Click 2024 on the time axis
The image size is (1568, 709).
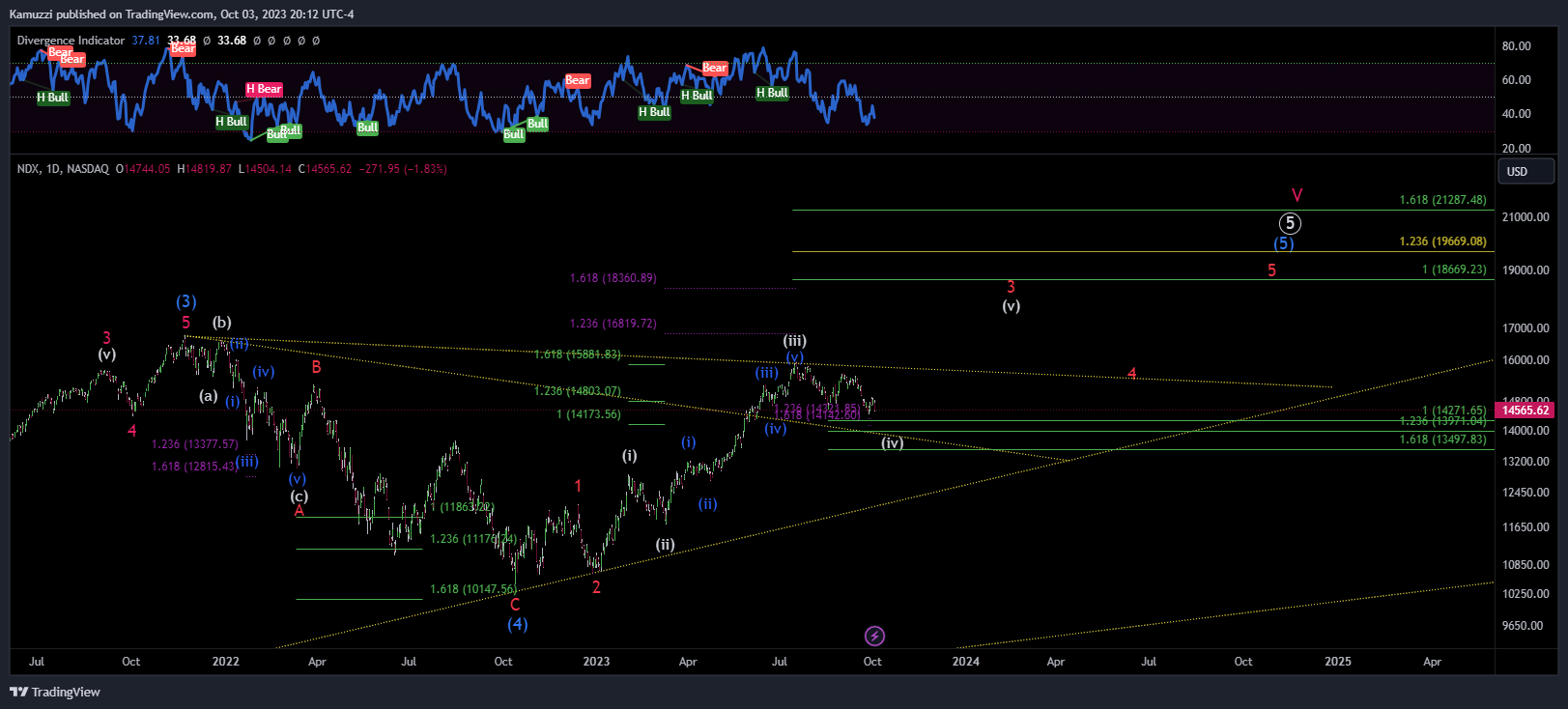[x=965, y=662]
